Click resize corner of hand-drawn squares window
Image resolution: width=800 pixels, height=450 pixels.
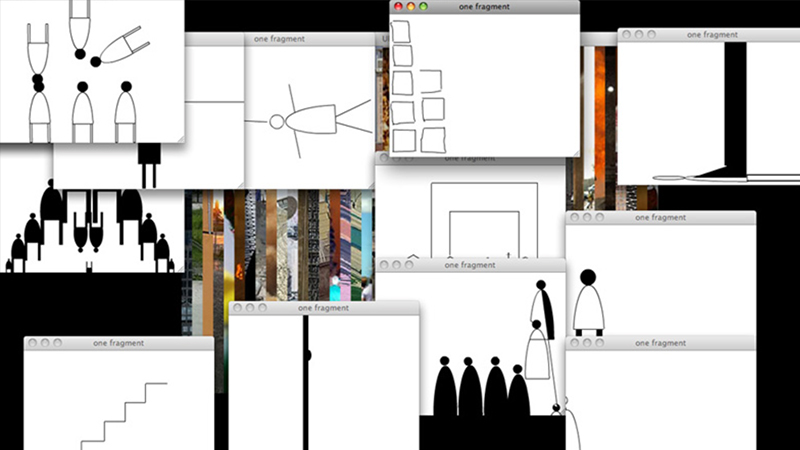point(576,153)
